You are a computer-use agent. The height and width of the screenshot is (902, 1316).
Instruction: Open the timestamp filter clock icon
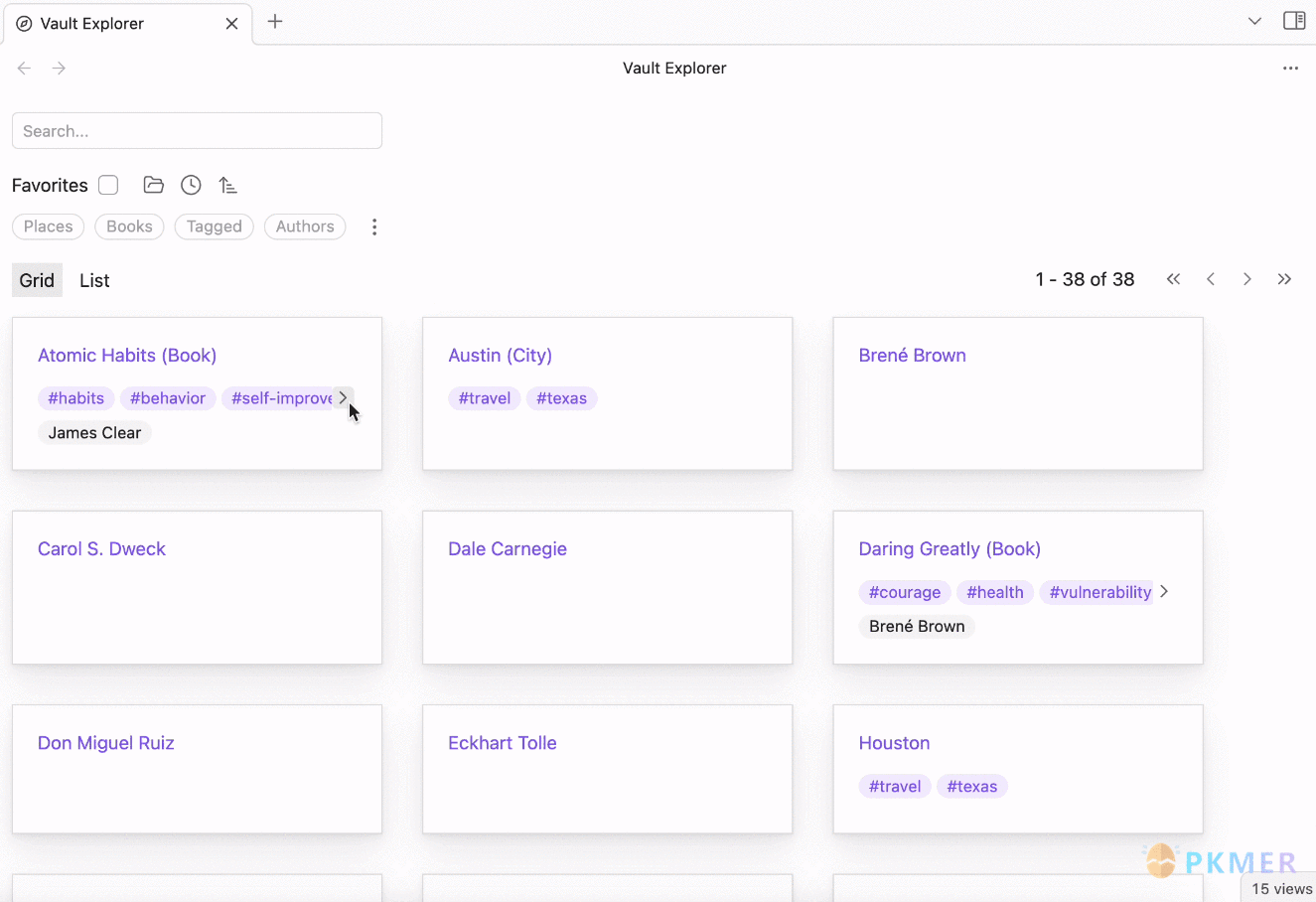click(x=191, y=185)
